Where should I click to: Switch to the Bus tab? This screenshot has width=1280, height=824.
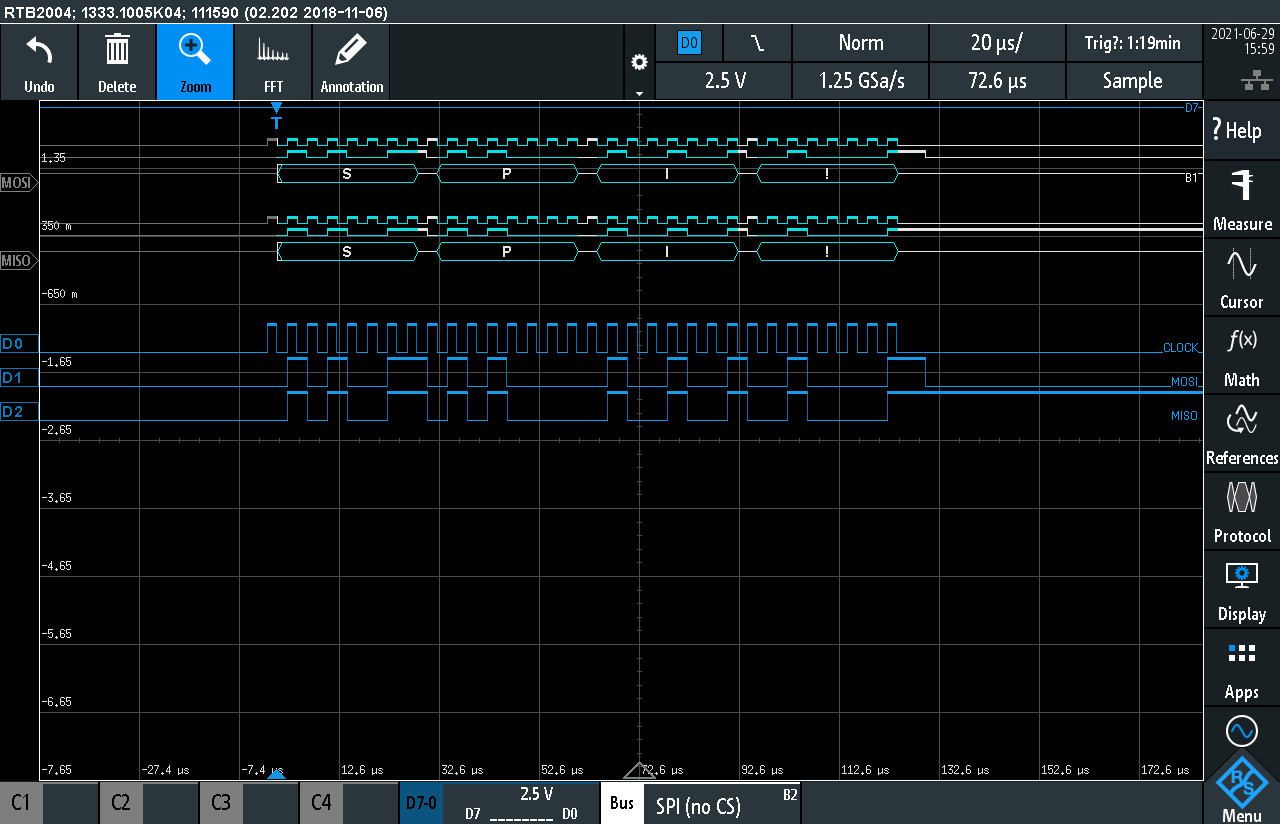tap(621, 802)
